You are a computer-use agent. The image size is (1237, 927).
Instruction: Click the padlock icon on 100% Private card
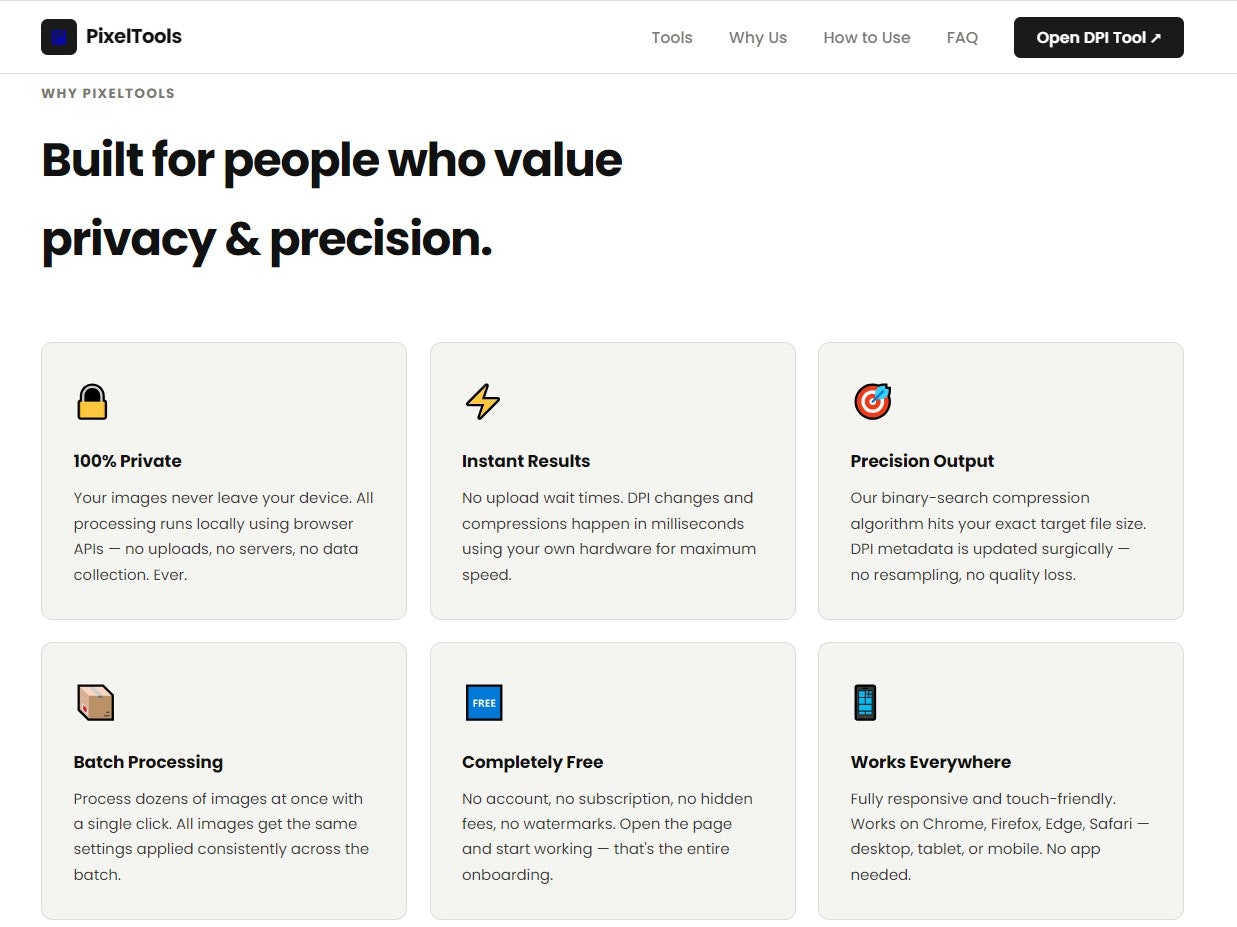pos(92,402)
